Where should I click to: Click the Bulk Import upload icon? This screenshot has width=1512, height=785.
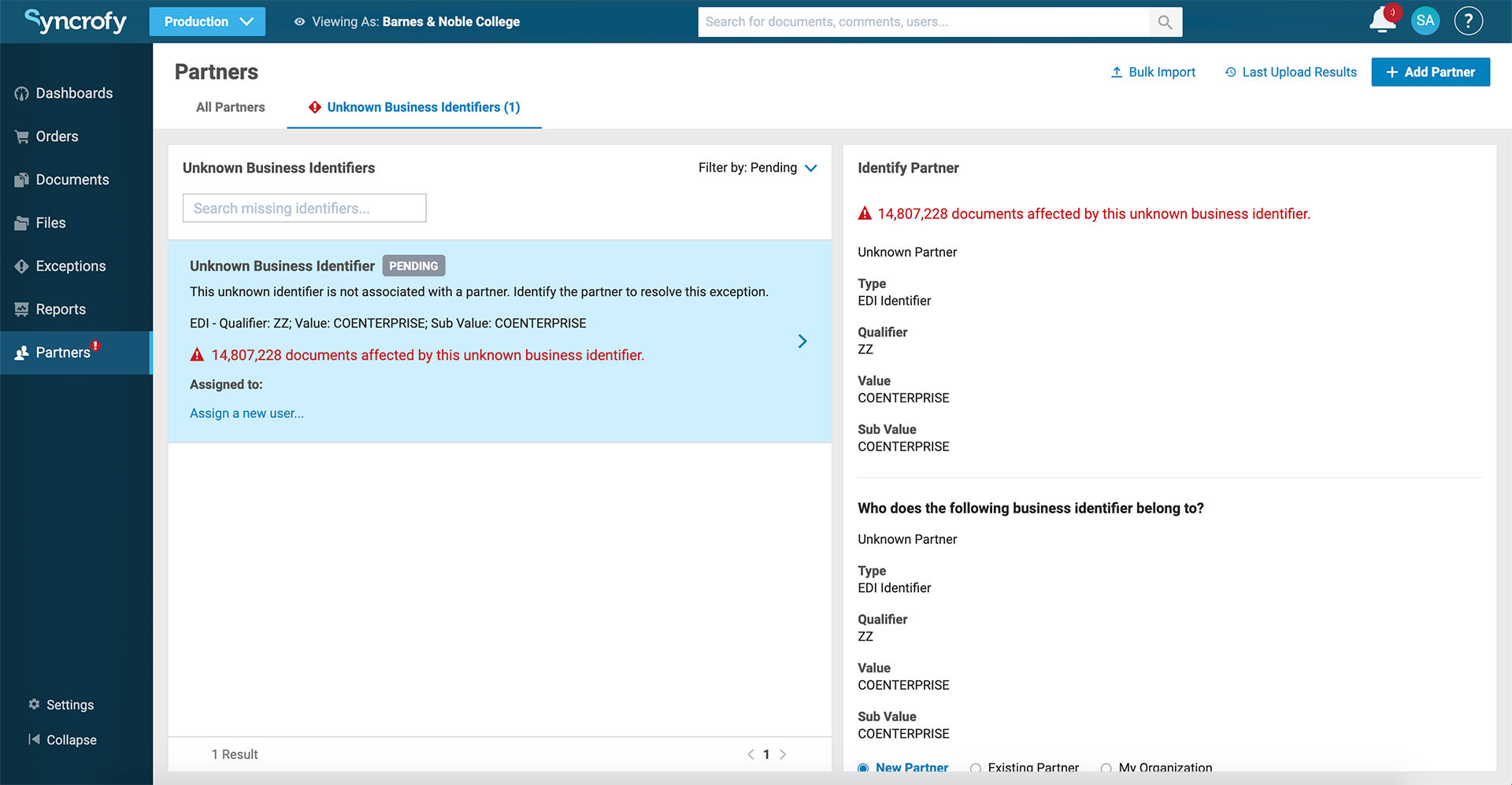coord(1117,72)
